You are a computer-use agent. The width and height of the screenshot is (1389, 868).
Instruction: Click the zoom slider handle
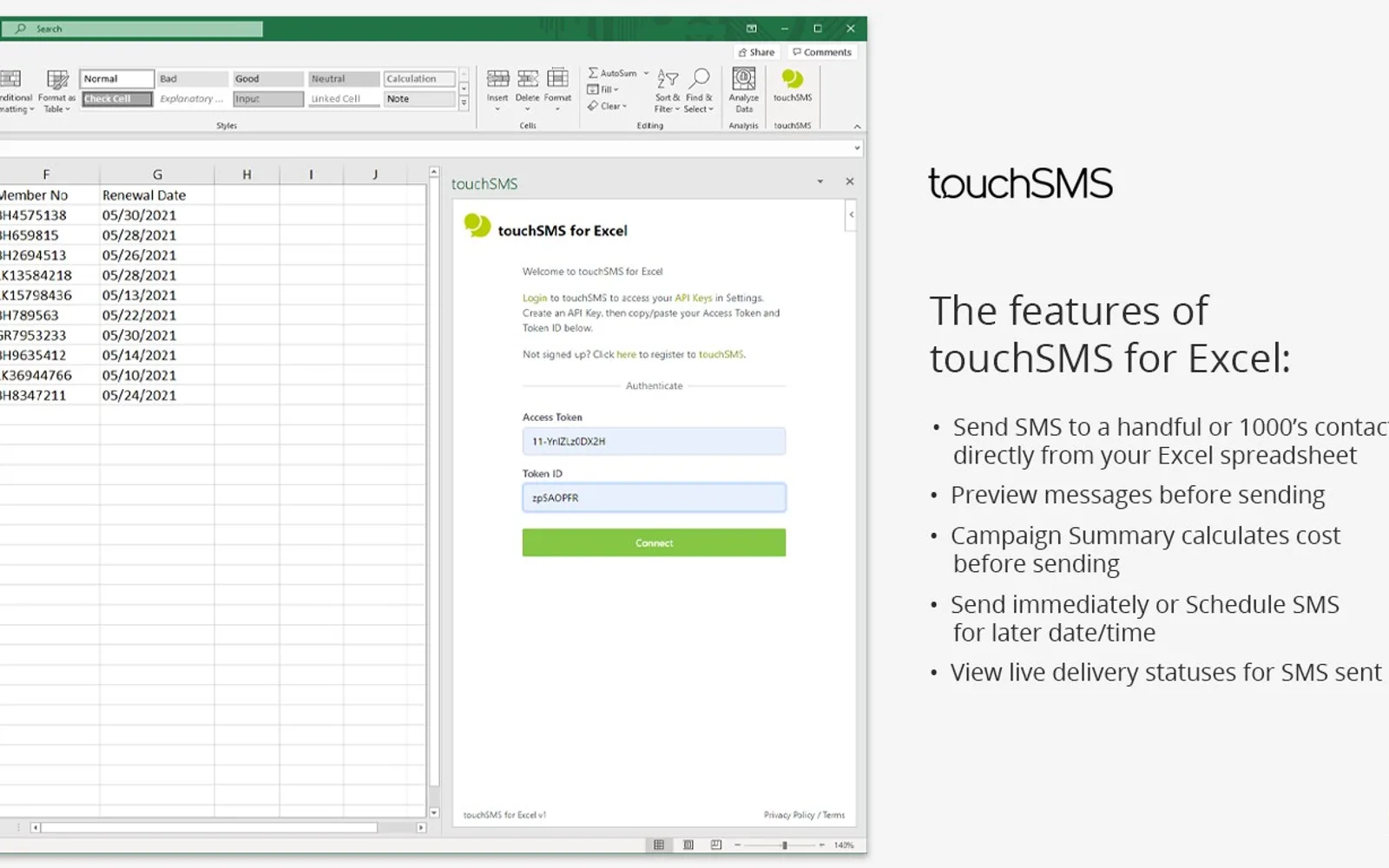coord(784,845)
